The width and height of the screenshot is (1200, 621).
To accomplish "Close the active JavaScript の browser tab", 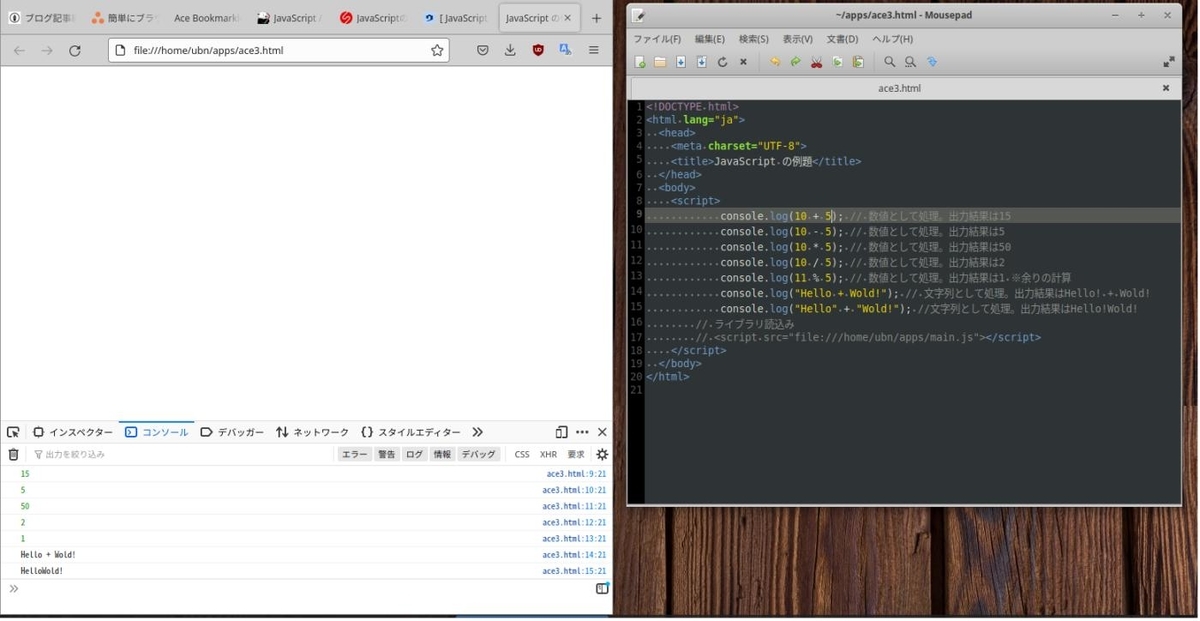I will click(x=568, y=18).
